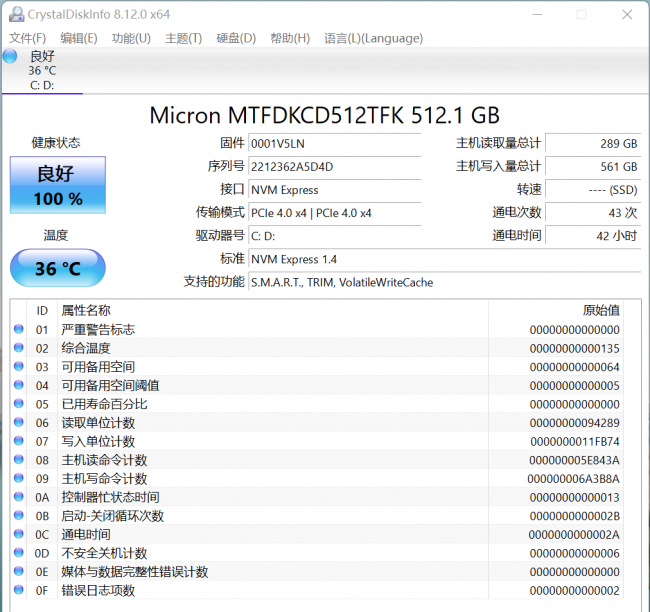
Task: Click the 36 °C temperature button
Action: pos(58,268)
